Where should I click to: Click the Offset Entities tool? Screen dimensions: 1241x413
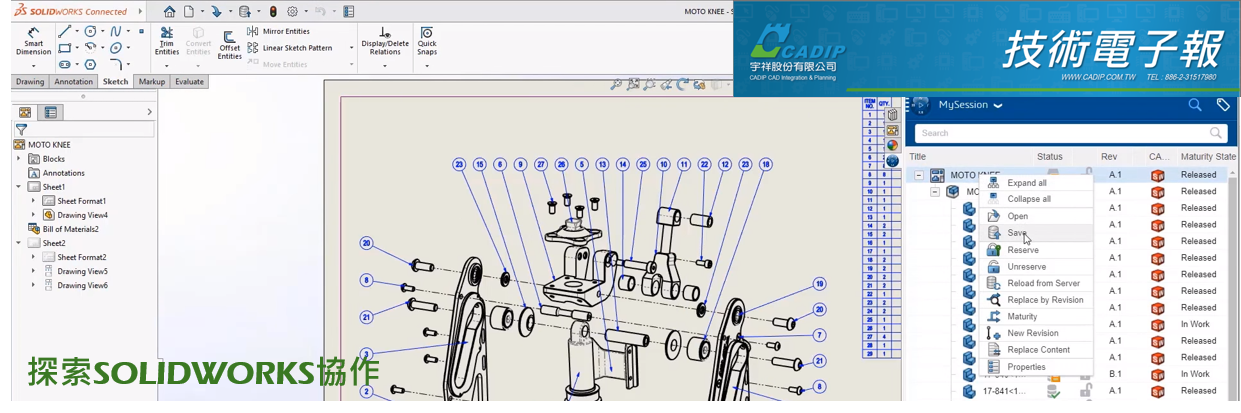point(230,45)
